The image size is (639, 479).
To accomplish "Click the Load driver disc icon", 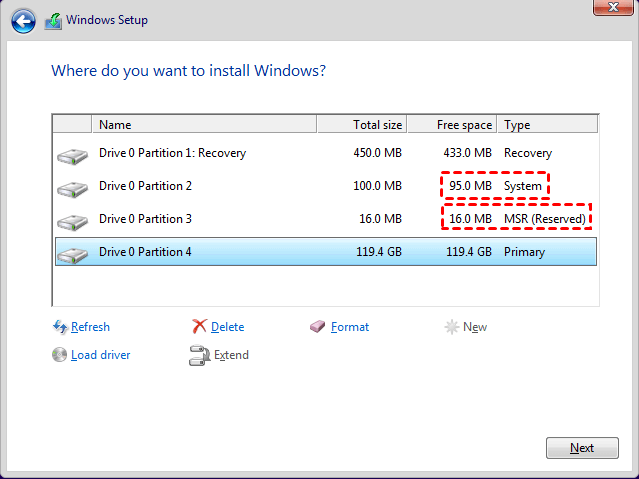I will pyautogui.click(x=60, y=355).
